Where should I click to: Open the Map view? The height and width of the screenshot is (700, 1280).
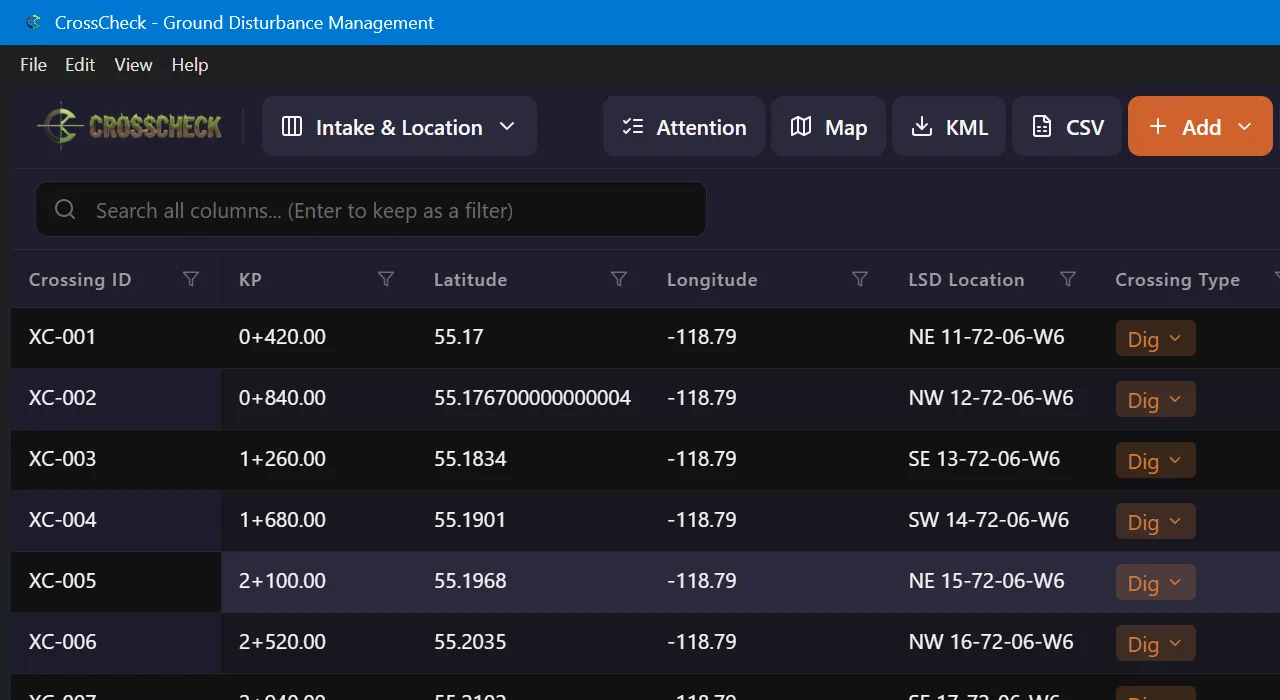(828, 126)
